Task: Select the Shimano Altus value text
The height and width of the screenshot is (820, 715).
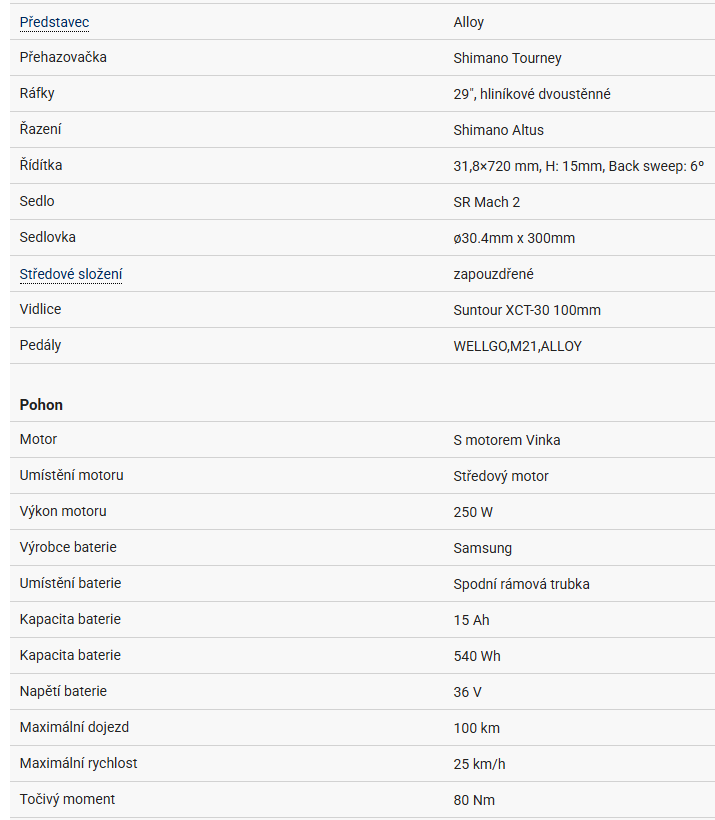Action: pyautogui.click(x=498, y=130)
